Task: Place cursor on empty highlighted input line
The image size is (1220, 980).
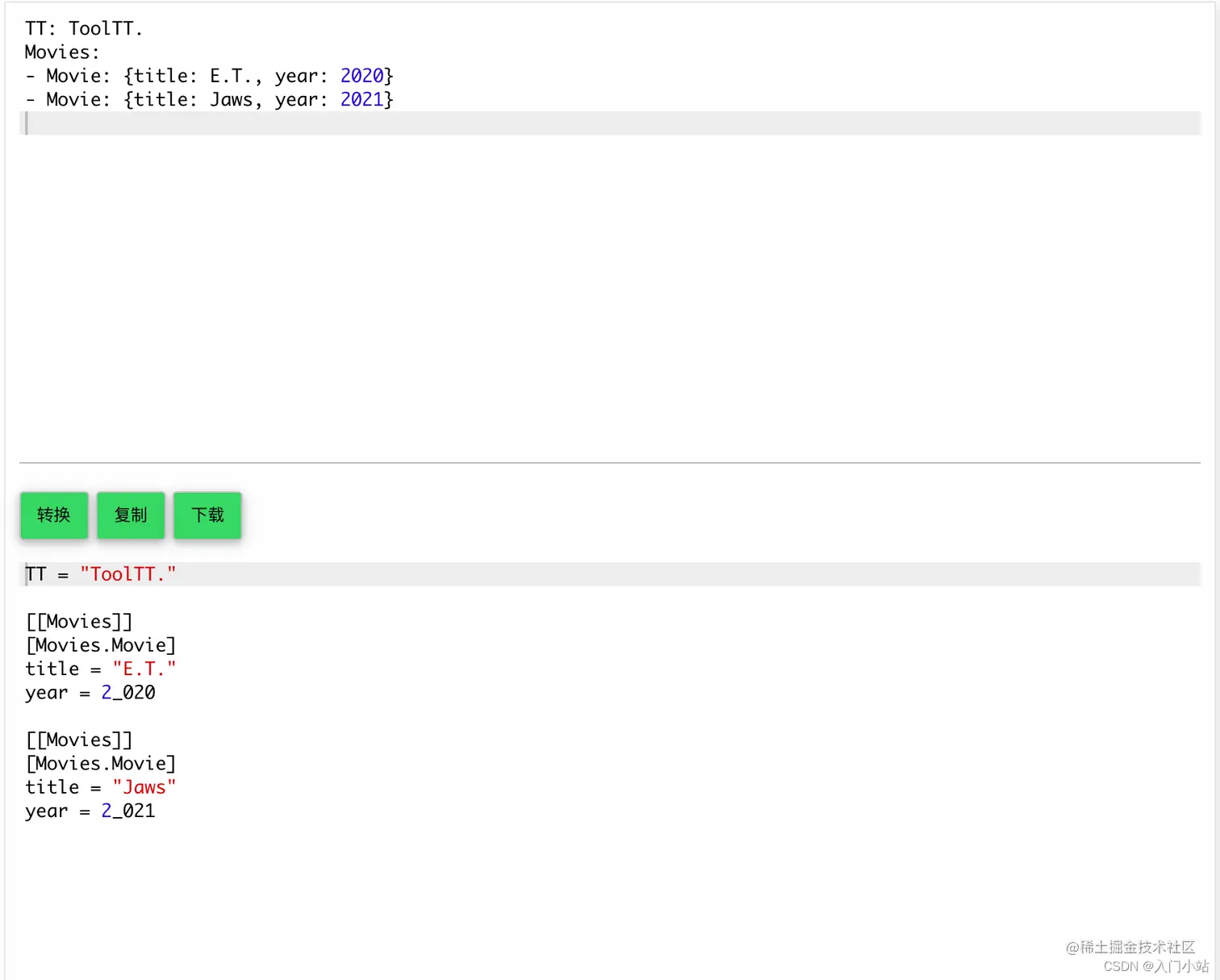Action: (x=610, y=123)
